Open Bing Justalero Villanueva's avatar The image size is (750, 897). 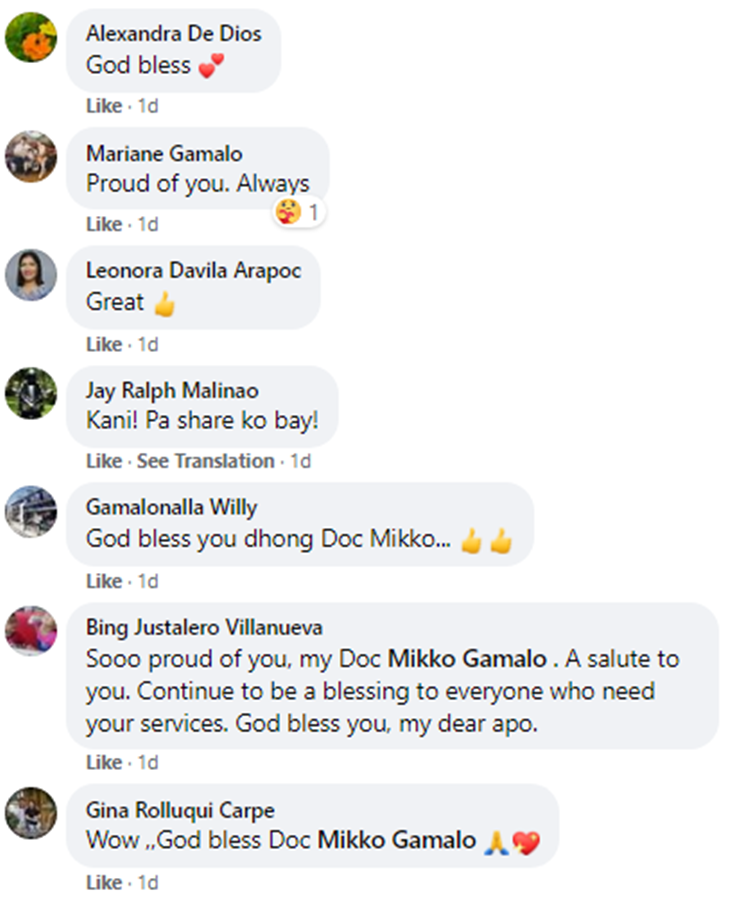pos(31,630)
